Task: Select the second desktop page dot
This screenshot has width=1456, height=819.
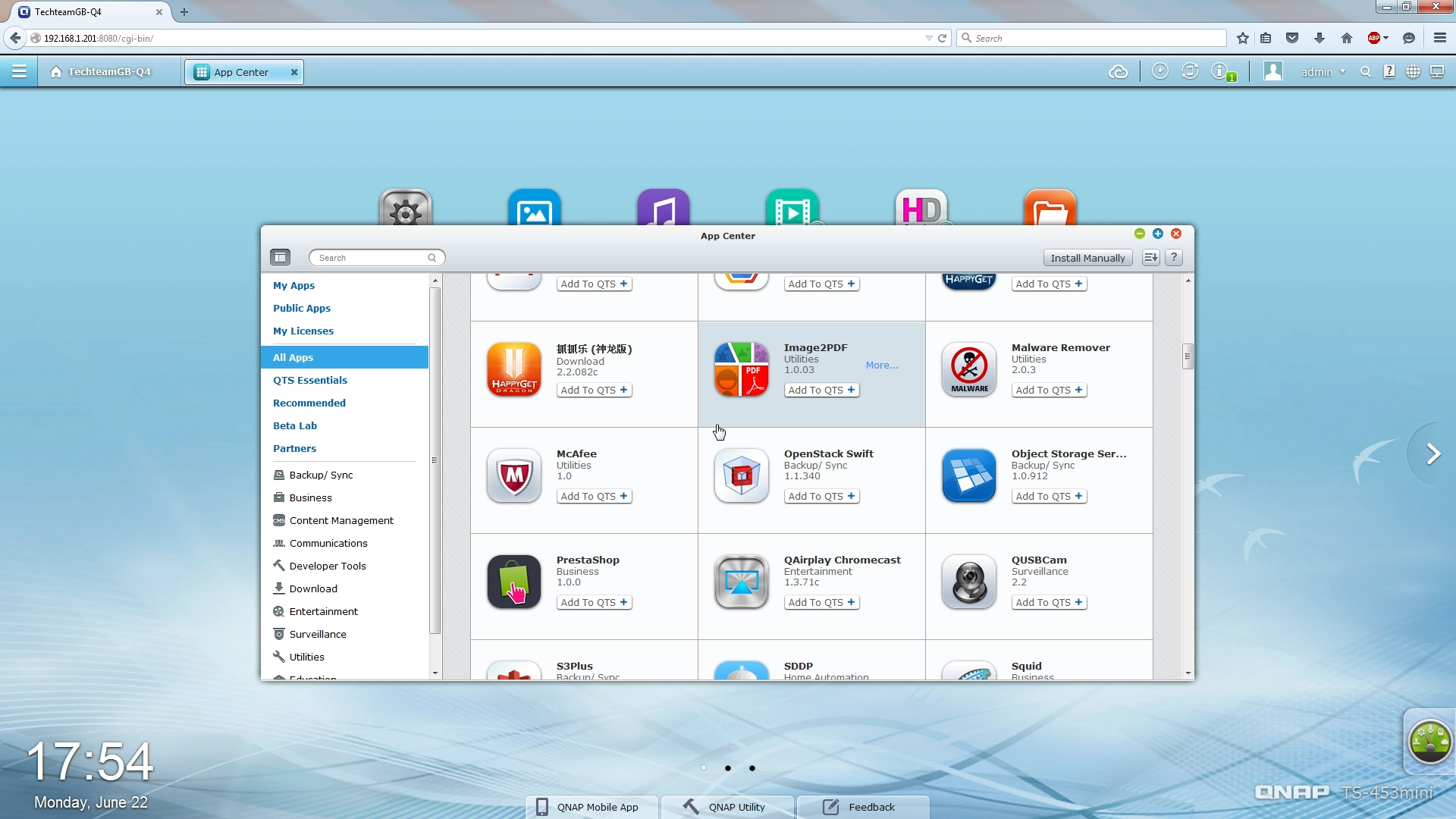Action: (728, 768)
